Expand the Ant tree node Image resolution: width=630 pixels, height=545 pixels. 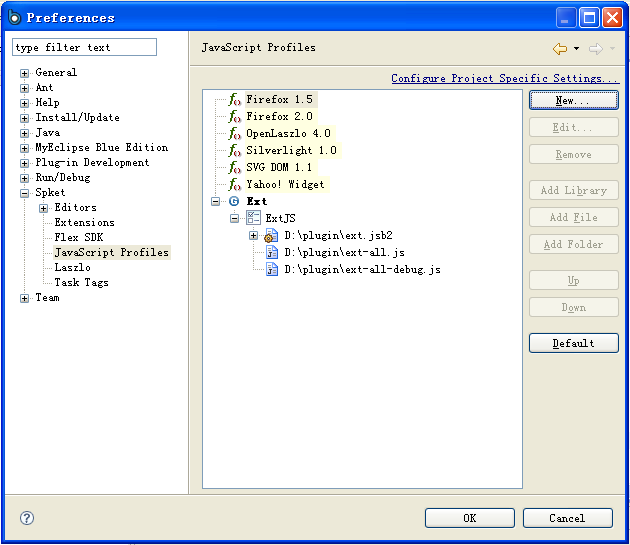pyautogui.click(x=25, y=88)
